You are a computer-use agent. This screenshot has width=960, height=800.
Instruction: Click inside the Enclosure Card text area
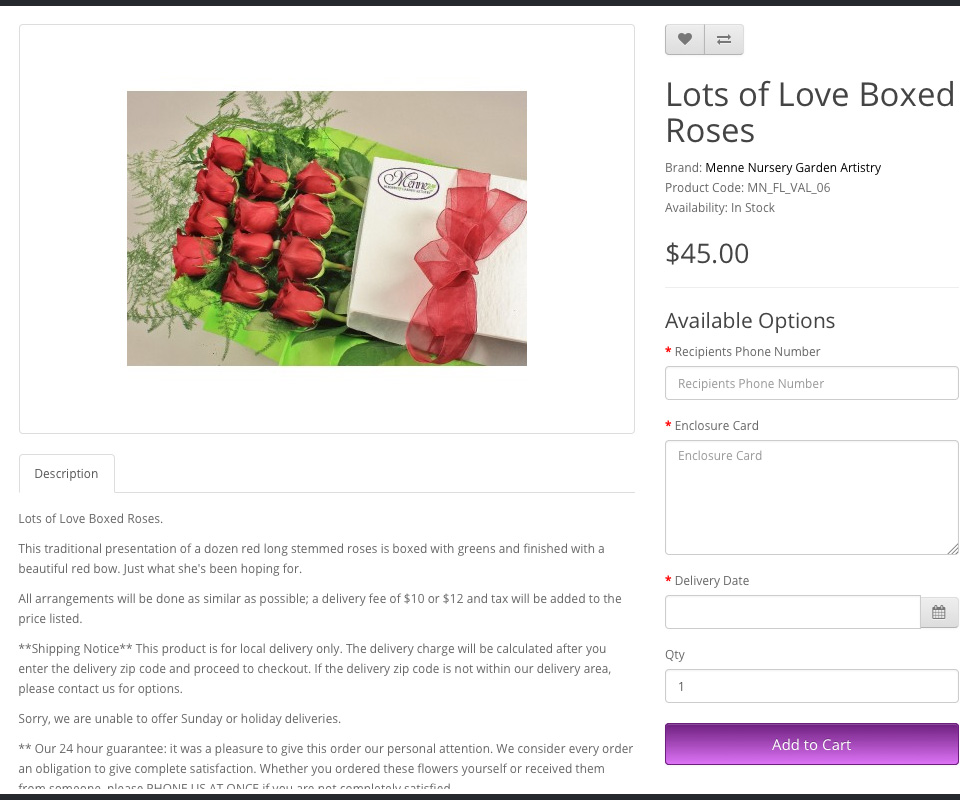pos(811,497)
